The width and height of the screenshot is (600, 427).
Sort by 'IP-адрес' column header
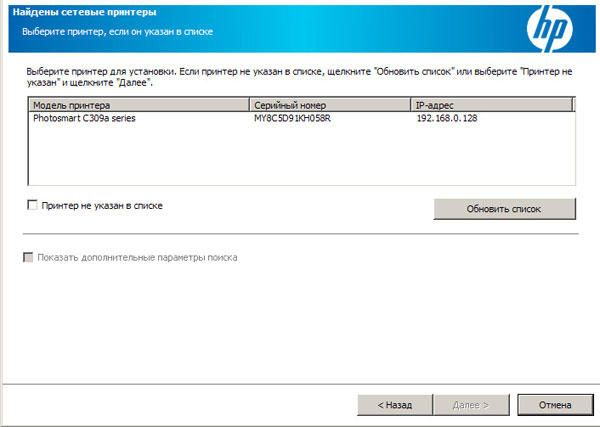pos(491,105)
